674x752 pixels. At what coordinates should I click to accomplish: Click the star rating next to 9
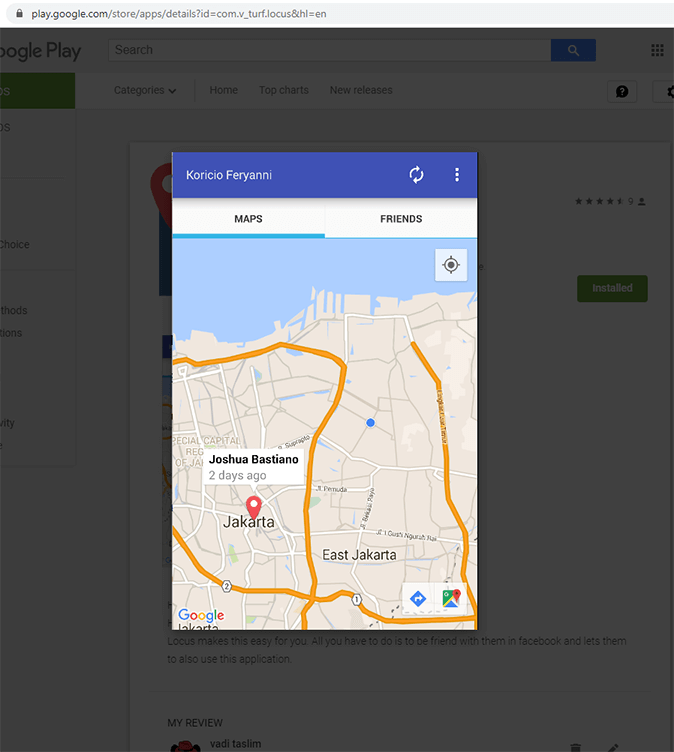600,201
